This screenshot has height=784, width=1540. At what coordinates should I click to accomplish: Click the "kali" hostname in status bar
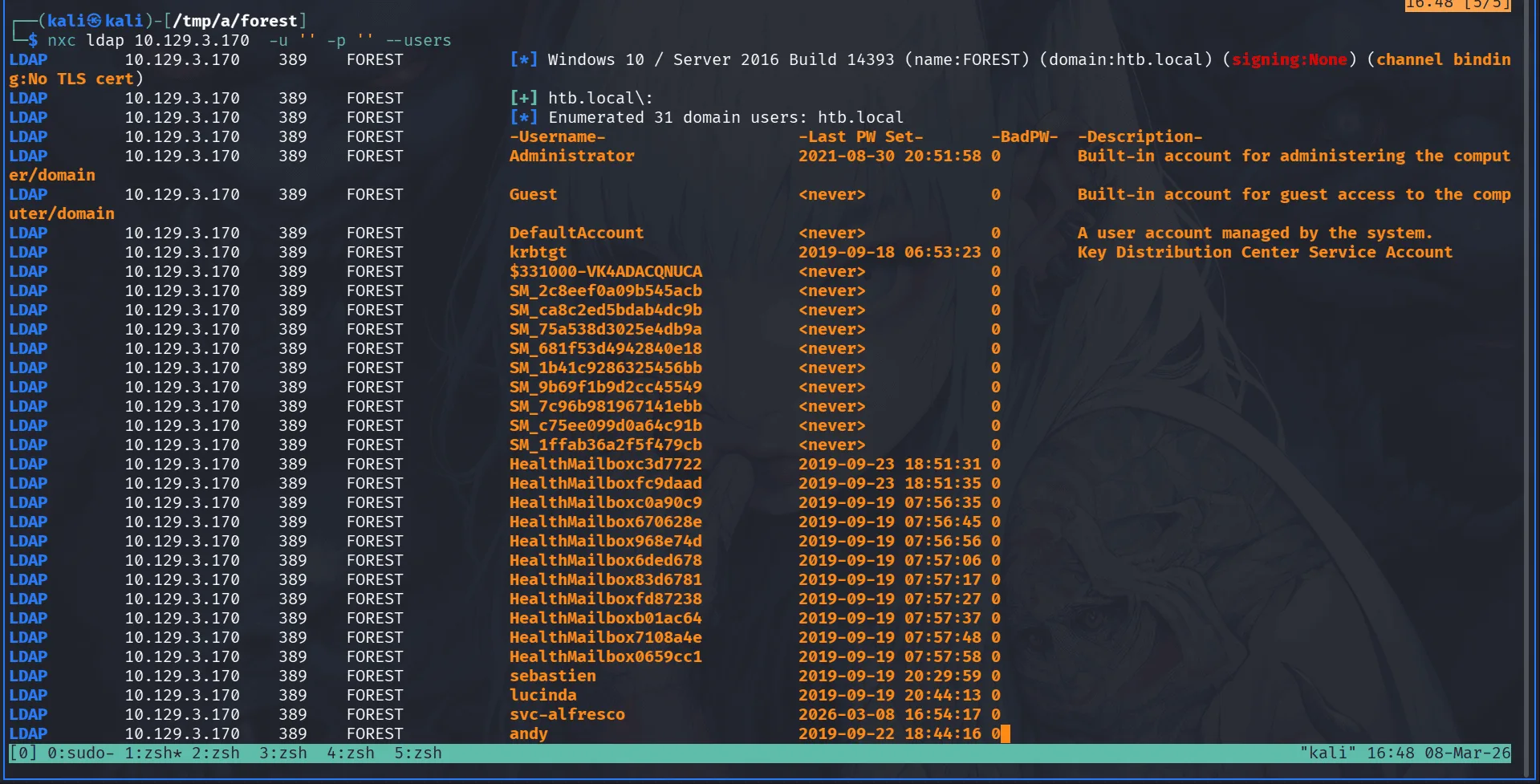coord(1328,753)
